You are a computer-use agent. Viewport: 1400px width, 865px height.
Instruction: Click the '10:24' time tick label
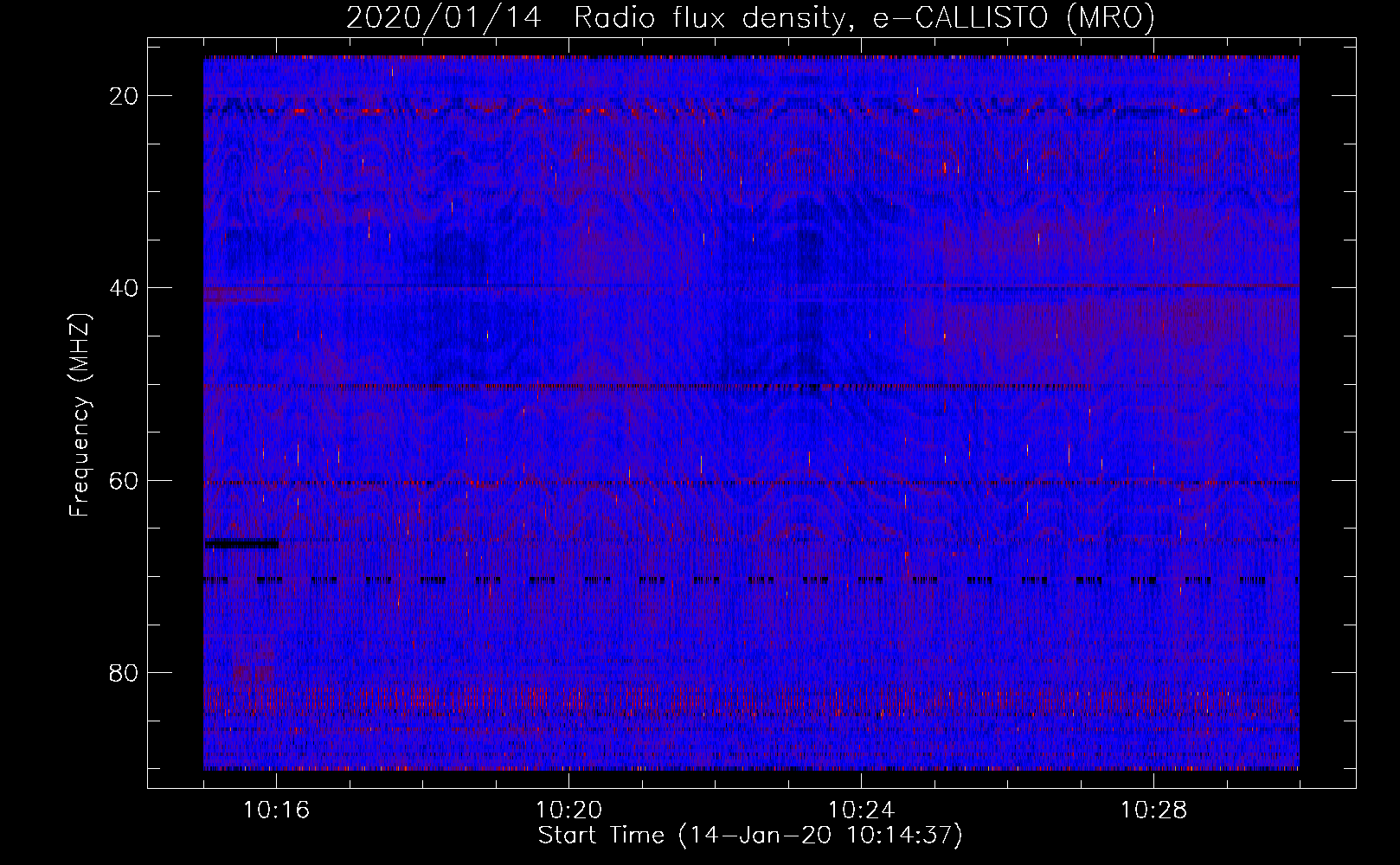[x=861, y=811]
